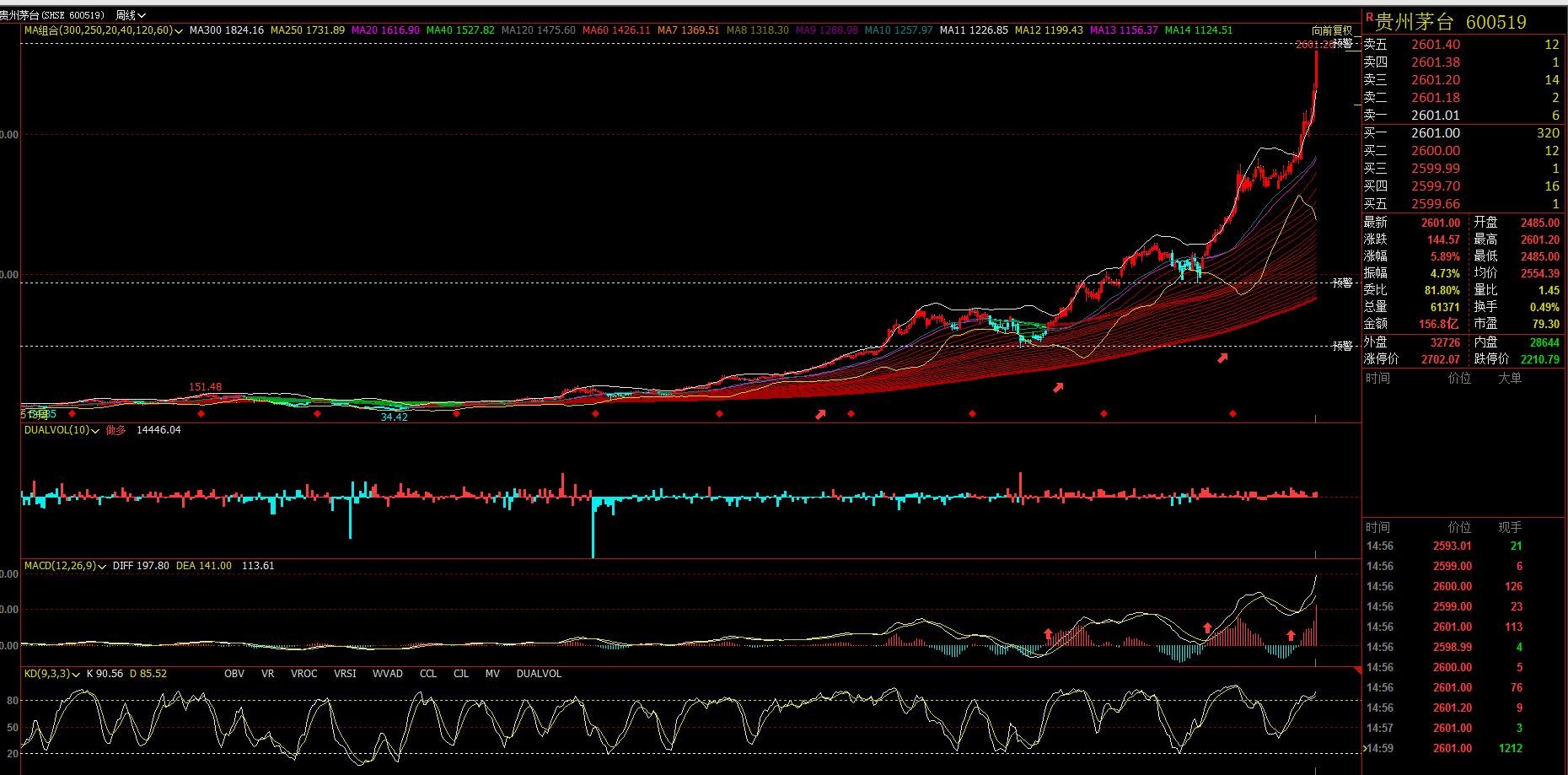
Task: Select the 买三 2599.99 order row
Action: tap(1463, 169)
